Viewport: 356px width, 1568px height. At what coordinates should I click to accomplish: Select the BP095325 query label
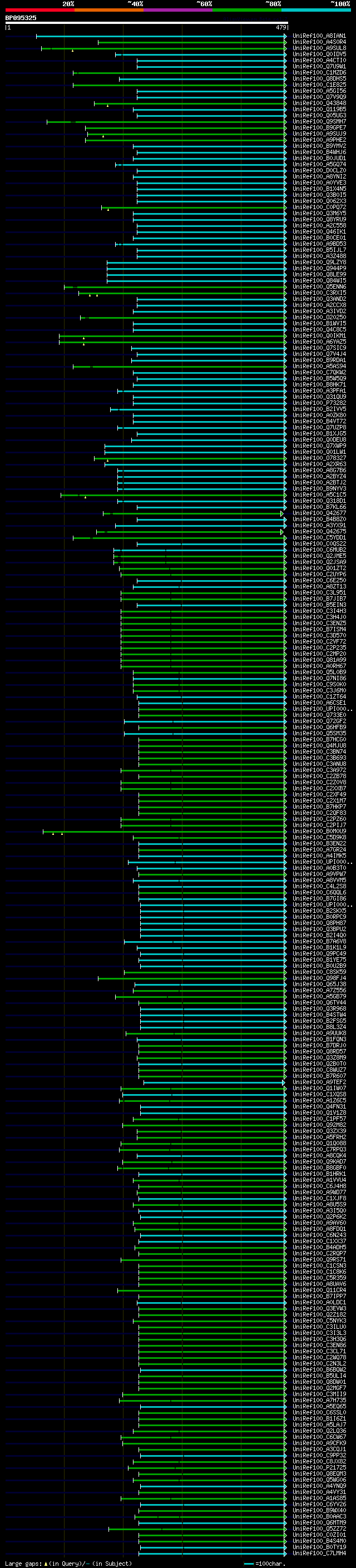coord(21,18)
